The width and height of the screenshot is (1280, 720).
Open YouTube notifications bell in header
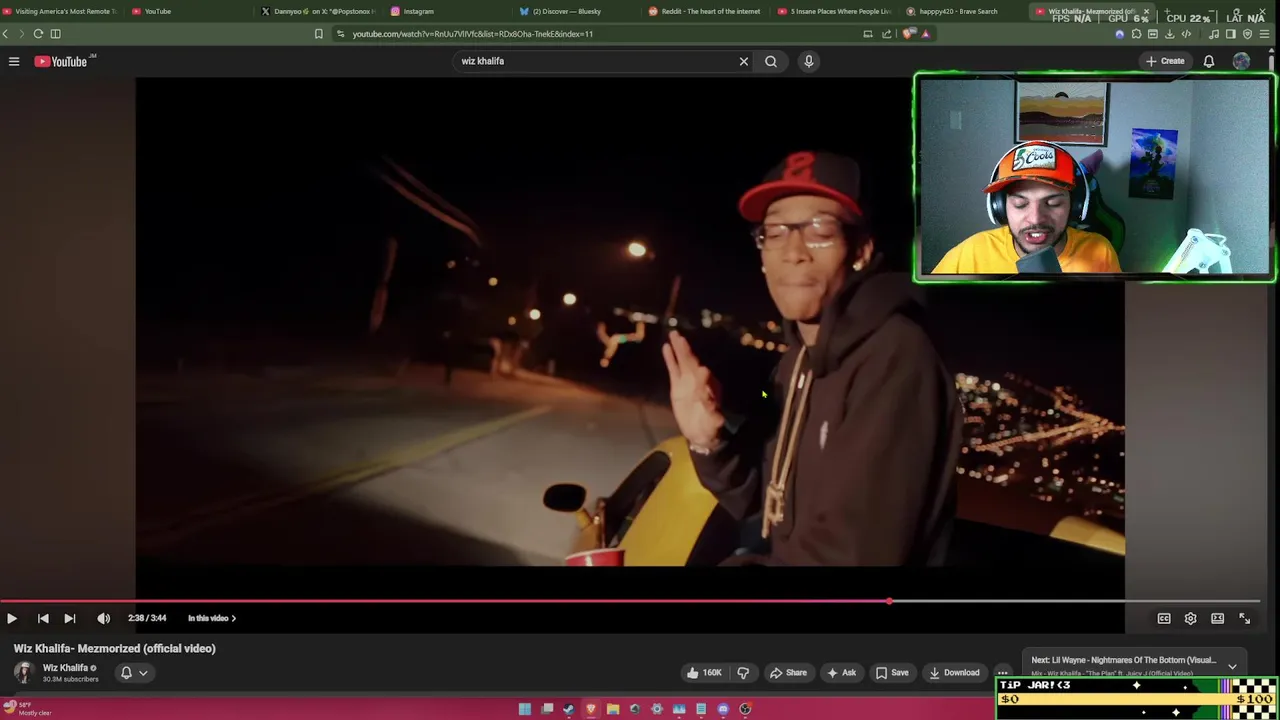(1209, 61)
